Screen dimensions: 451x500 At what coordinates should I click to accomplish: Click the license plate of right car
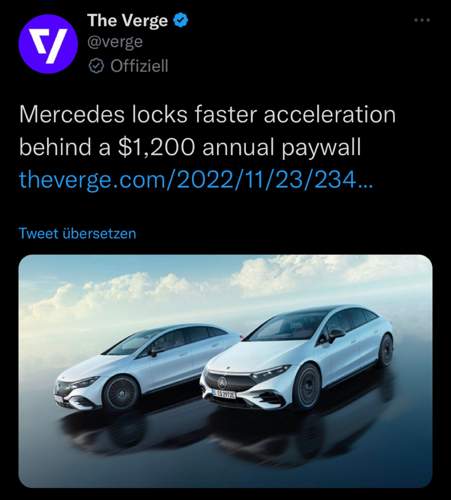(225, 394)
